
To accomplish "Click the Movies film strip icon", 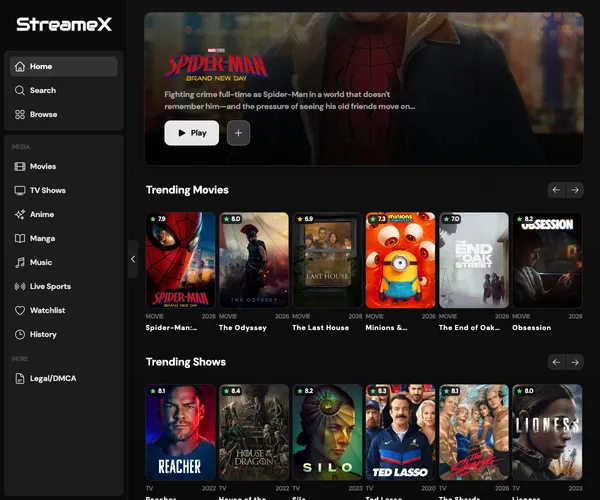I will tap(20, 166).
